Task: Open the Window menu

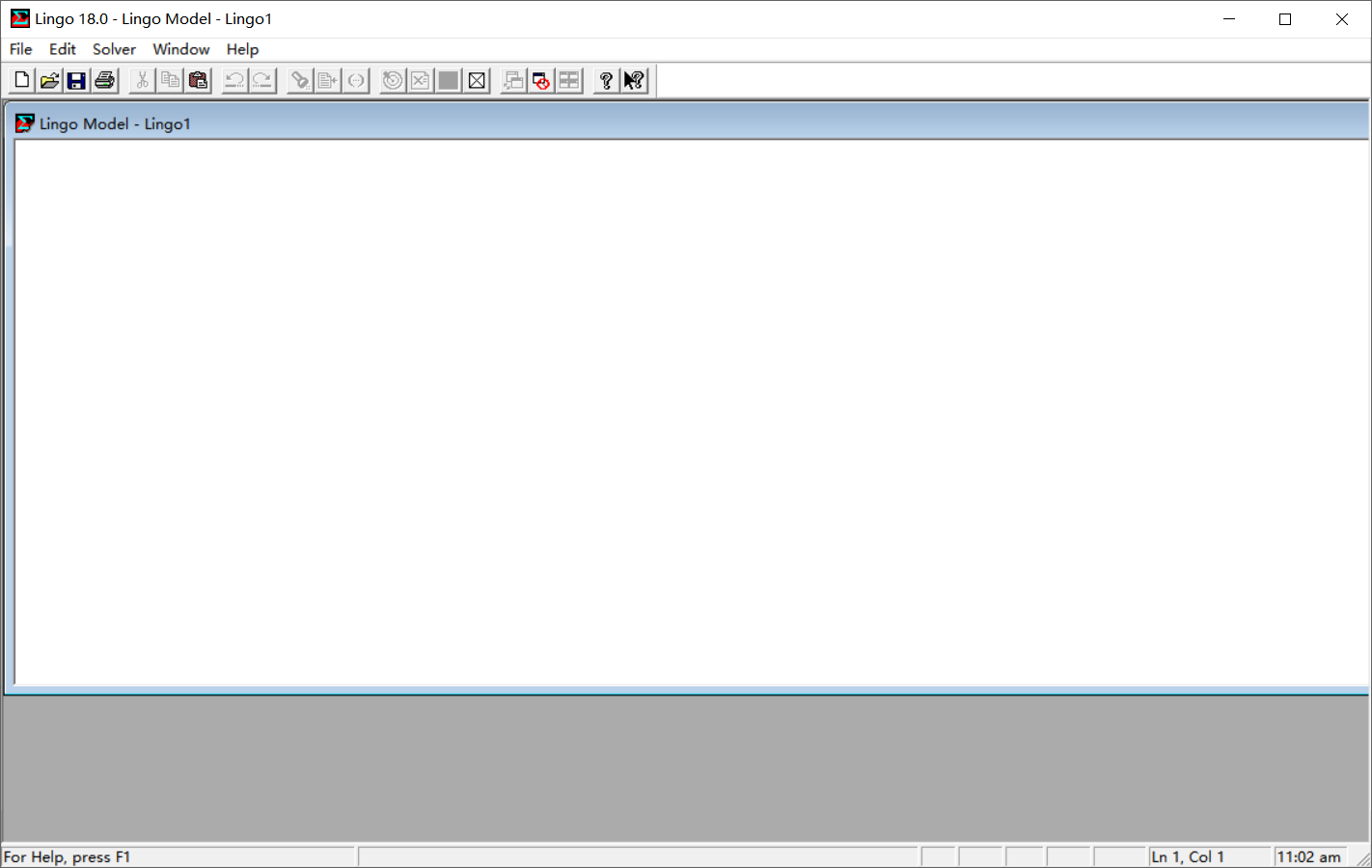Action: [x=181, y=49]
